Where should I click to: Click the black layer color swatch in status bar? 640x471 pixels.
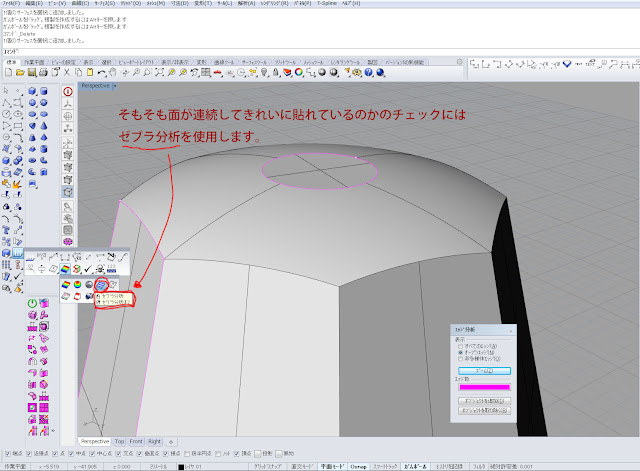[181, 467]
